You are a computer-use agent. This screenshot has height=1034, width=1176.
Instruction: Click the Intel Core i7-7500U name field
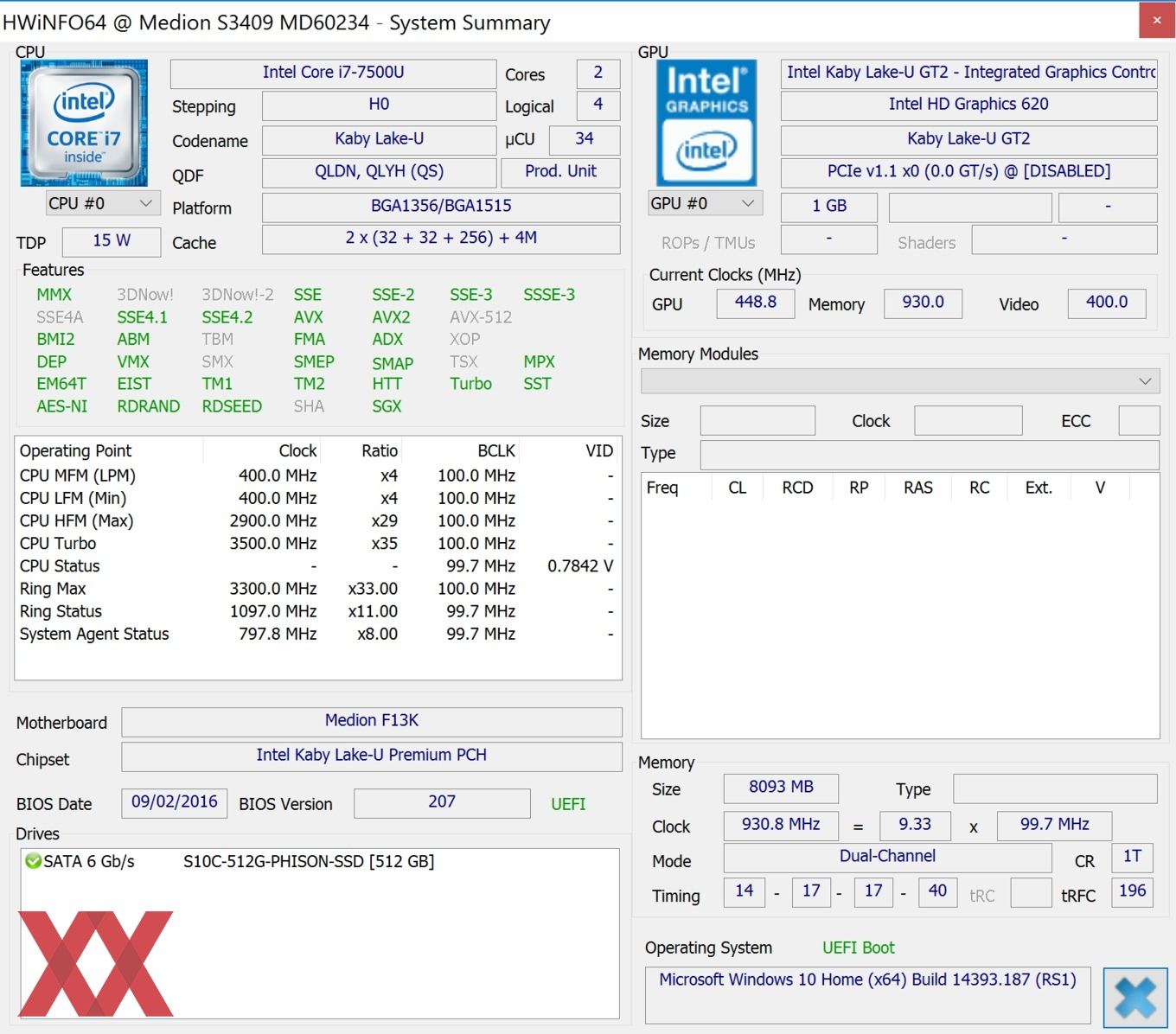pyautogui.click(x=333, y=73)
